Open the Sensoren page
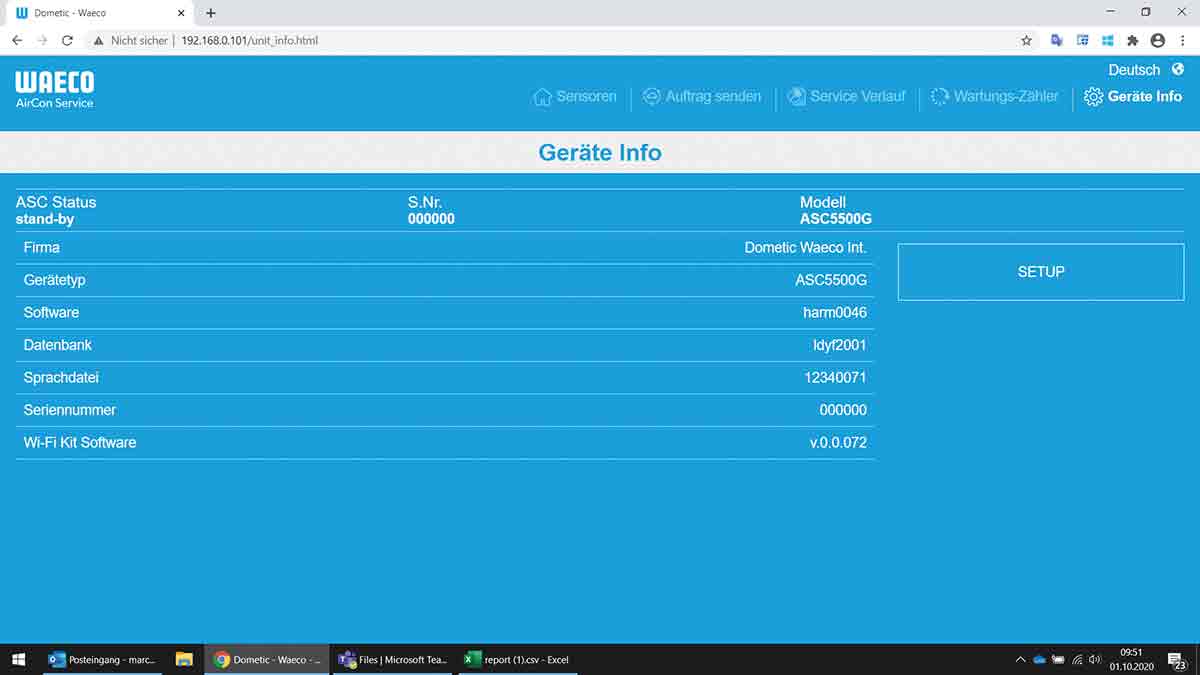The image size is (1200, 675). pos(575,97)
